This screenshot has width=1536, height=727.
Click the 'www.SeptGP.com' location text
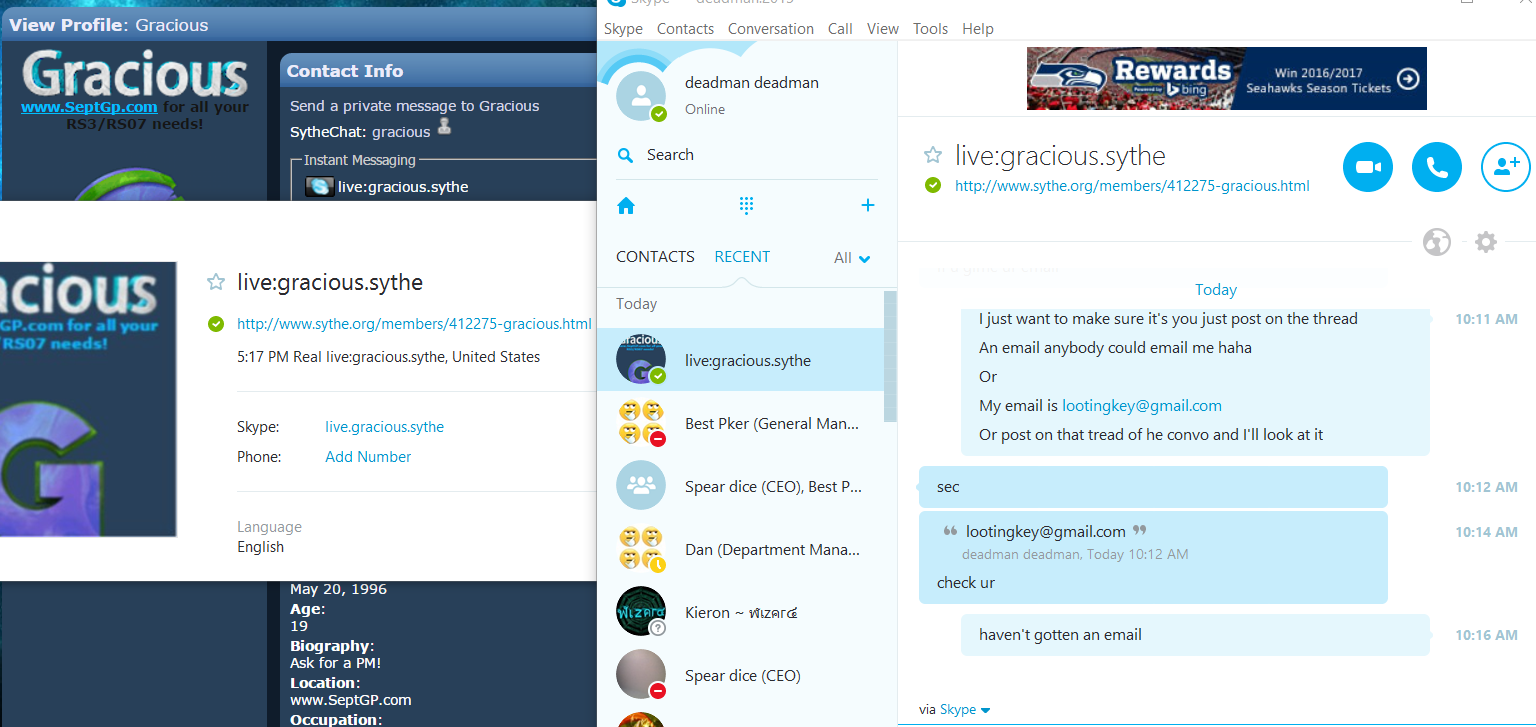tap(351, 700)
